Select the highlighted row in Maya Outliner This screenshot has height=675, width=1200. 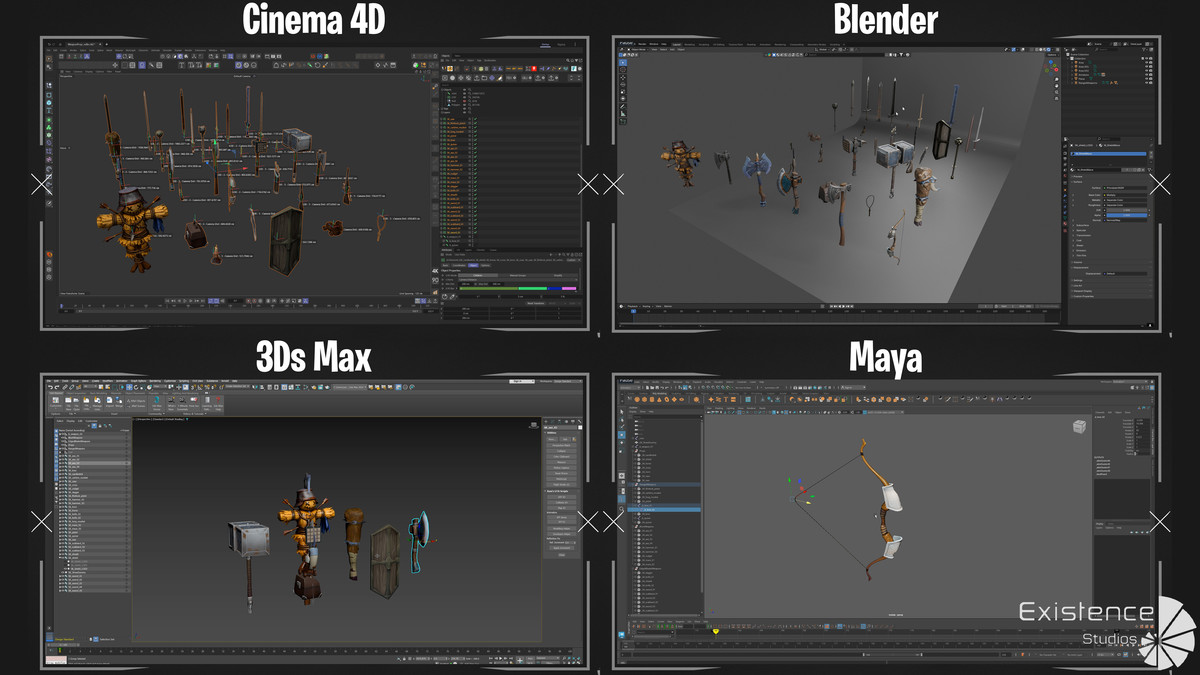coord(664,510)
